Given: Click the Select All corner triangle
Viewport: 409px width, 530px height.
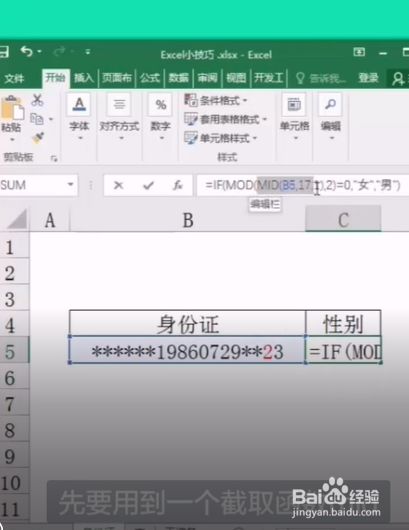Looking at the screenshot, I should pos(17,220).
